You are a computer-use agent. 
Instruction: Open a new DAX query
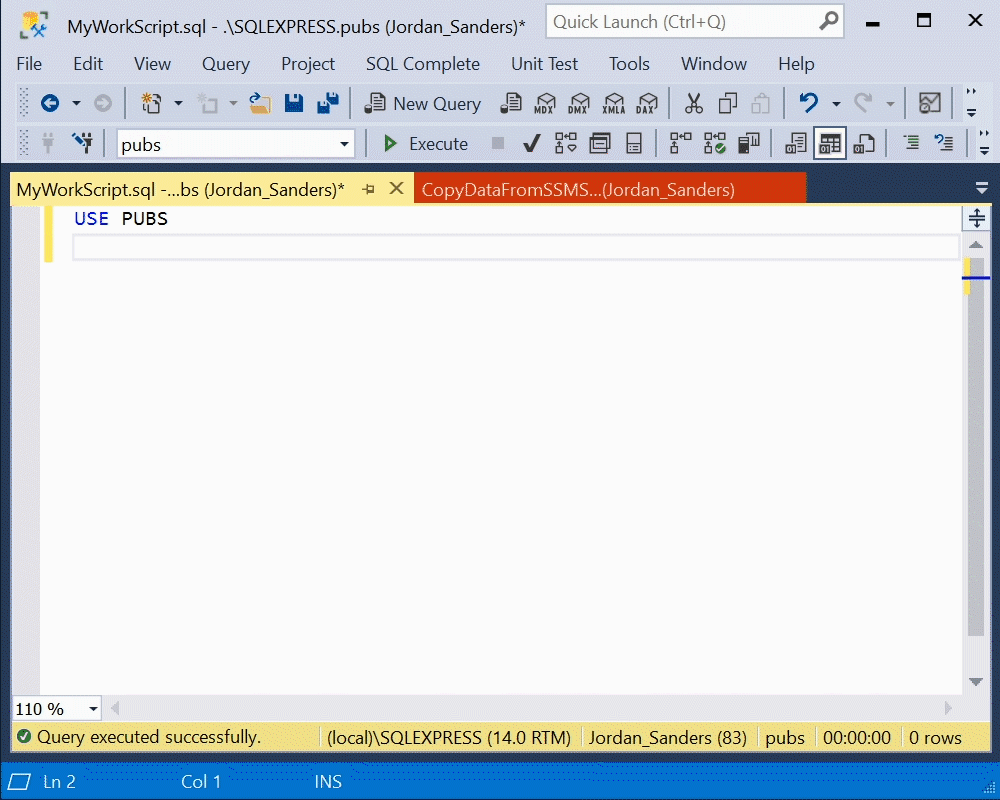[x=647, y=103]
